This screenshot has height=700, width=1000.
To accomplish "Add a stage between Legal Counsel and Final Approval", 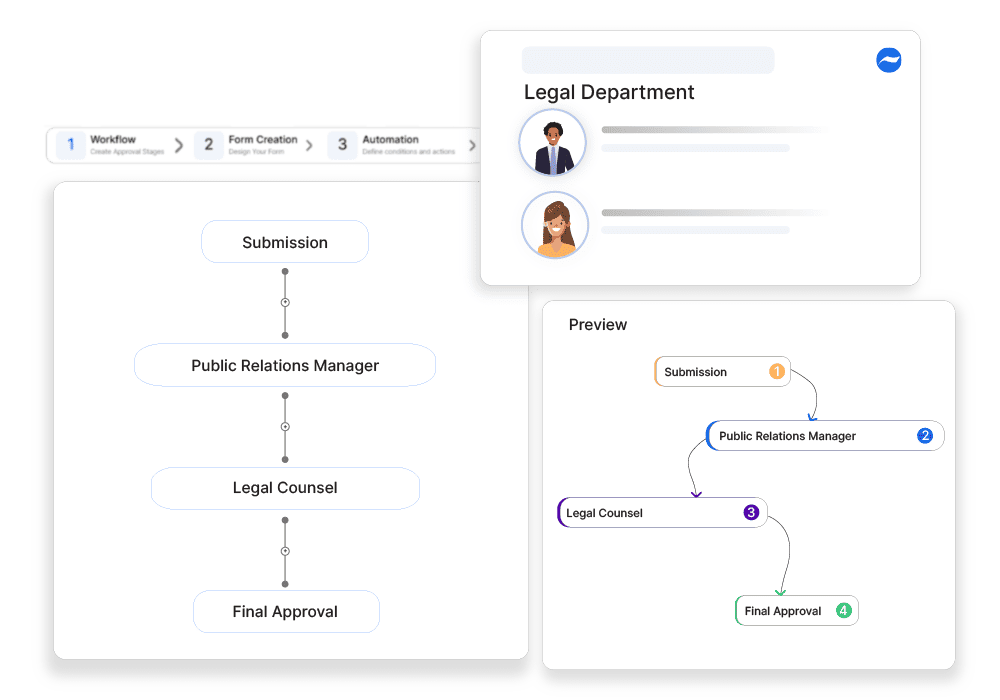I will (285, 551).
